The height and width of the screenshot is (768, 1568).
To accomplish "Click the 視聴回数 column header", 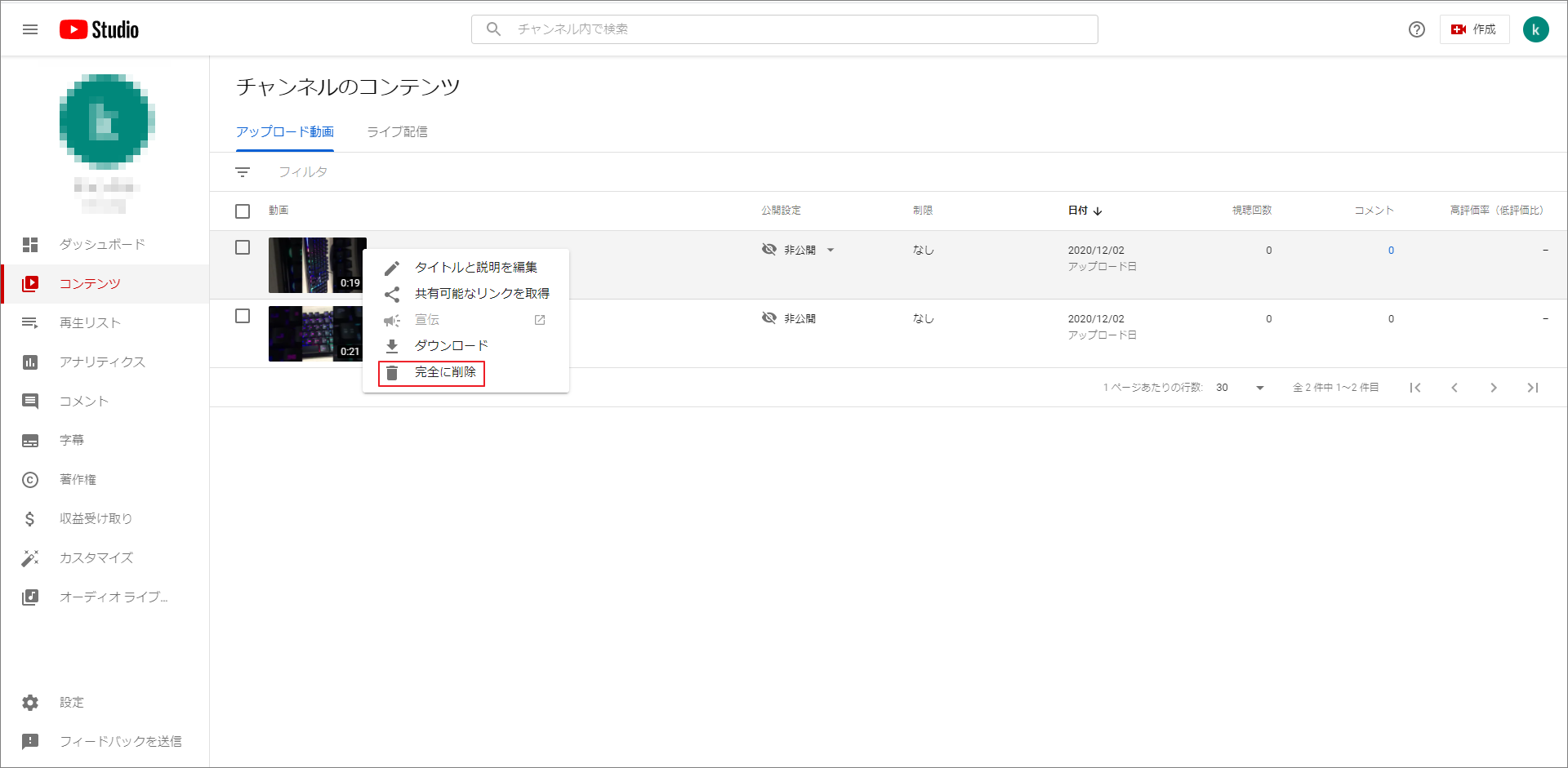I will 1252,211.
